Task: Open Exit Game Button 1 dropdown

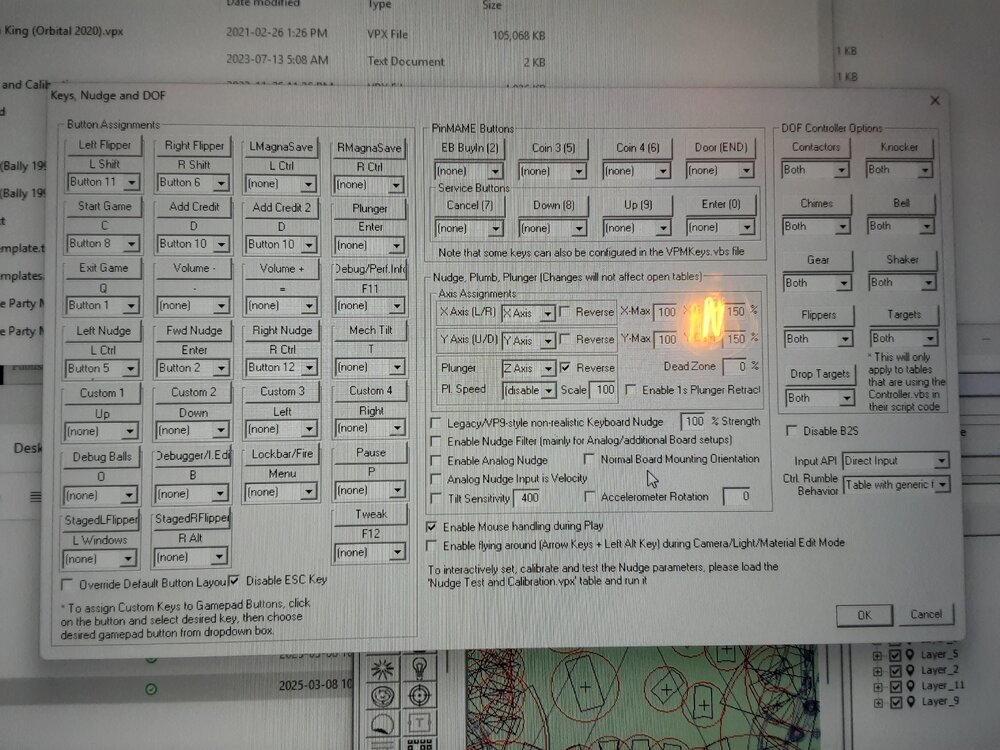Action: [131, 305]
